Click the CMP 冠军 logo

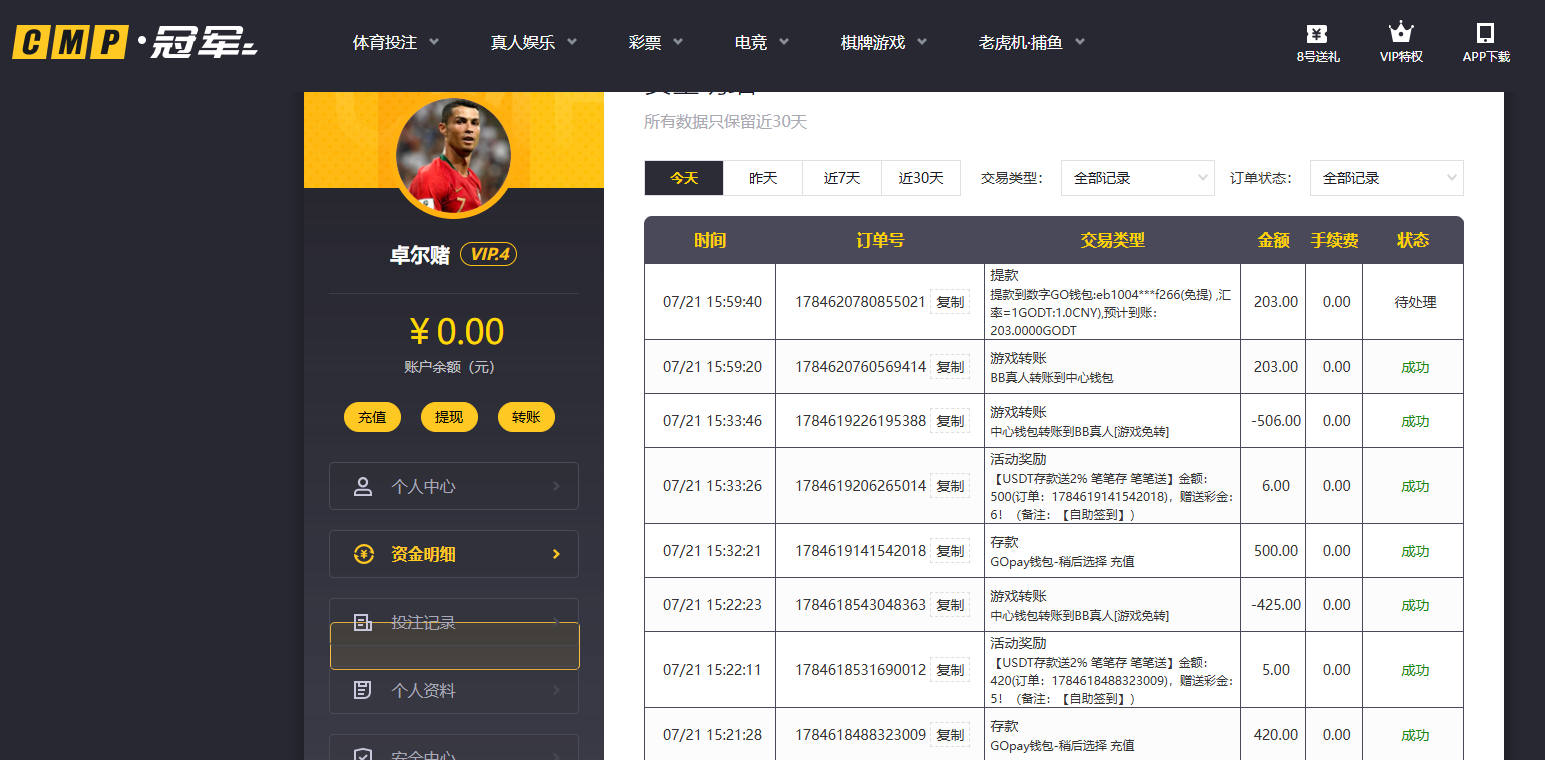[x=135, y=42]
